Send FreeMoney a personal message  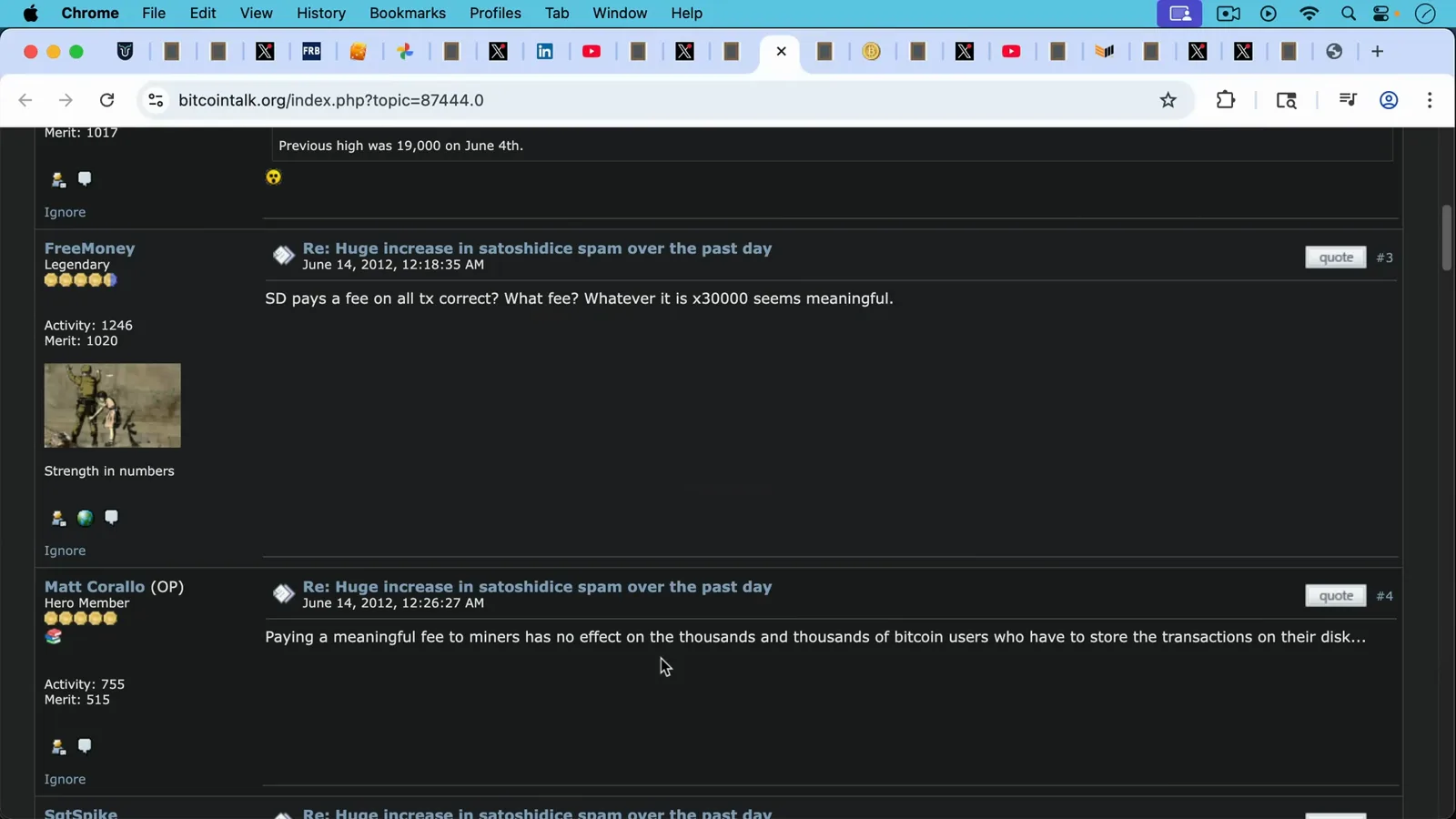tap(111, 517)
